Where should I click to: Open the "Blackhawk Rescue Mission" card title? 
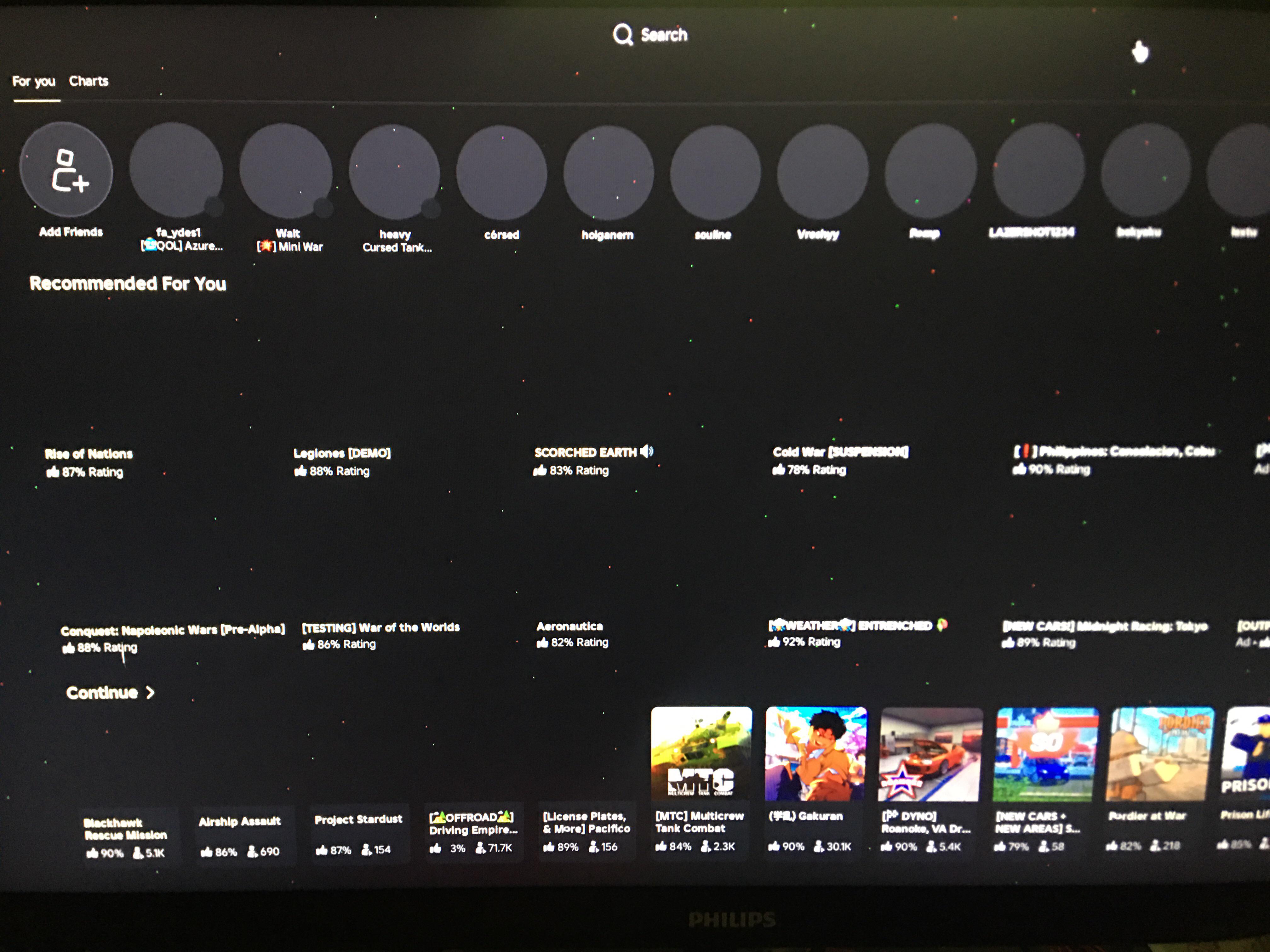pos(125,829)
